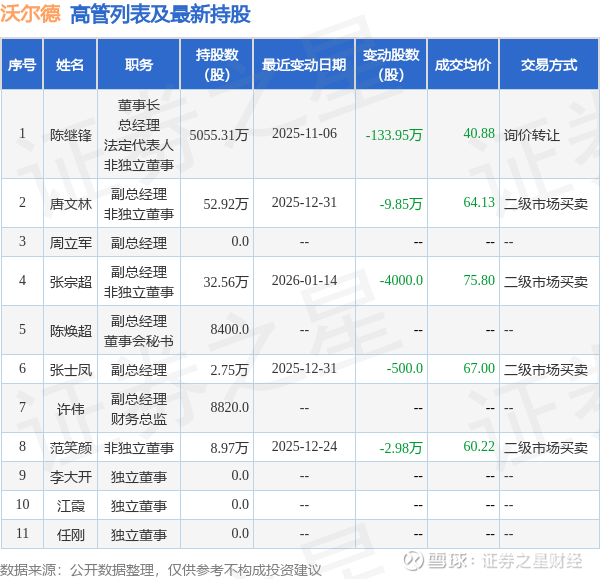
Task: Click the 询价转让 transaction type
Action: click(532, 135)
